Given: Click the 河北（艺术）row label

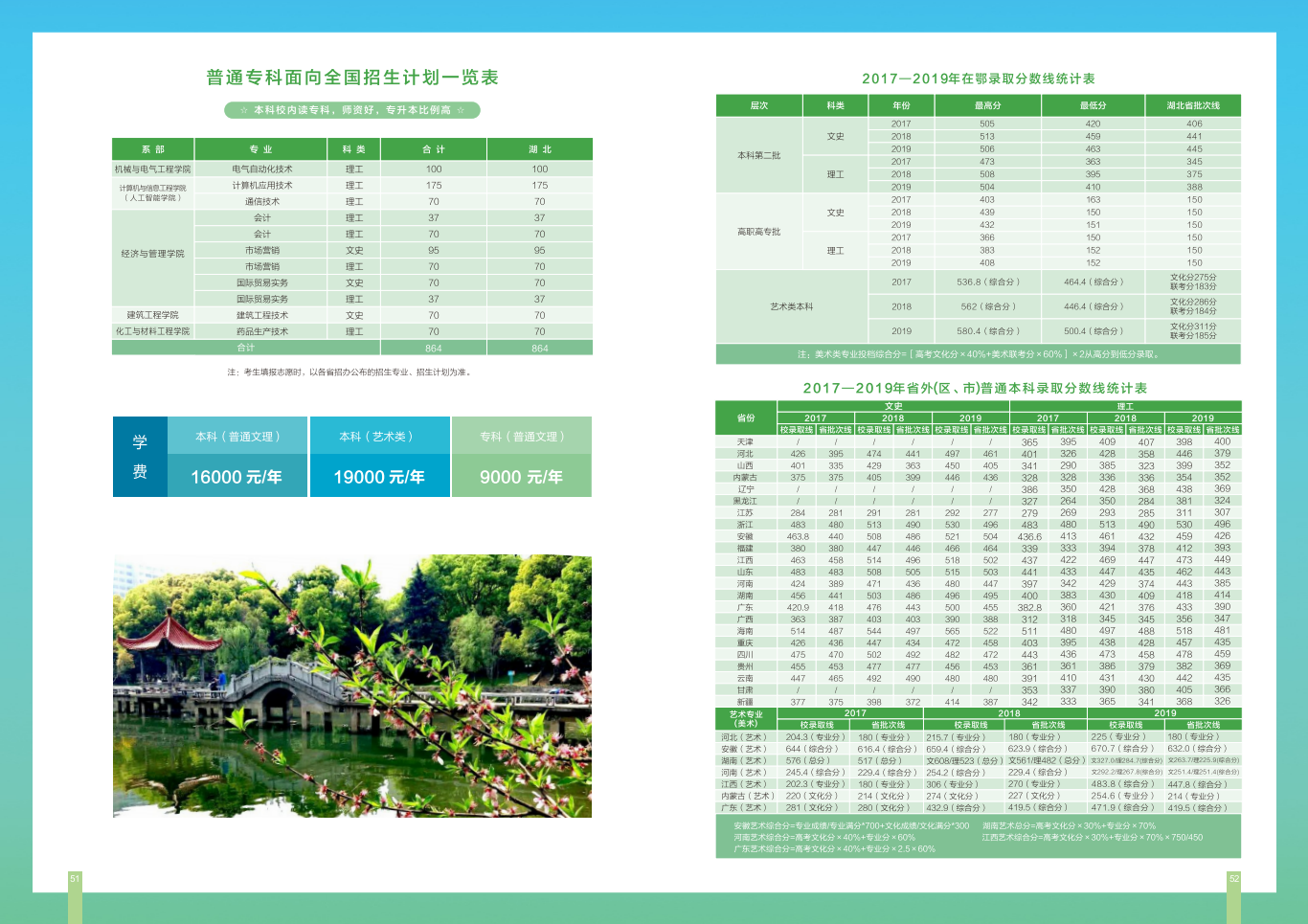Looking at the screenshot, I should tap(744, 737).
